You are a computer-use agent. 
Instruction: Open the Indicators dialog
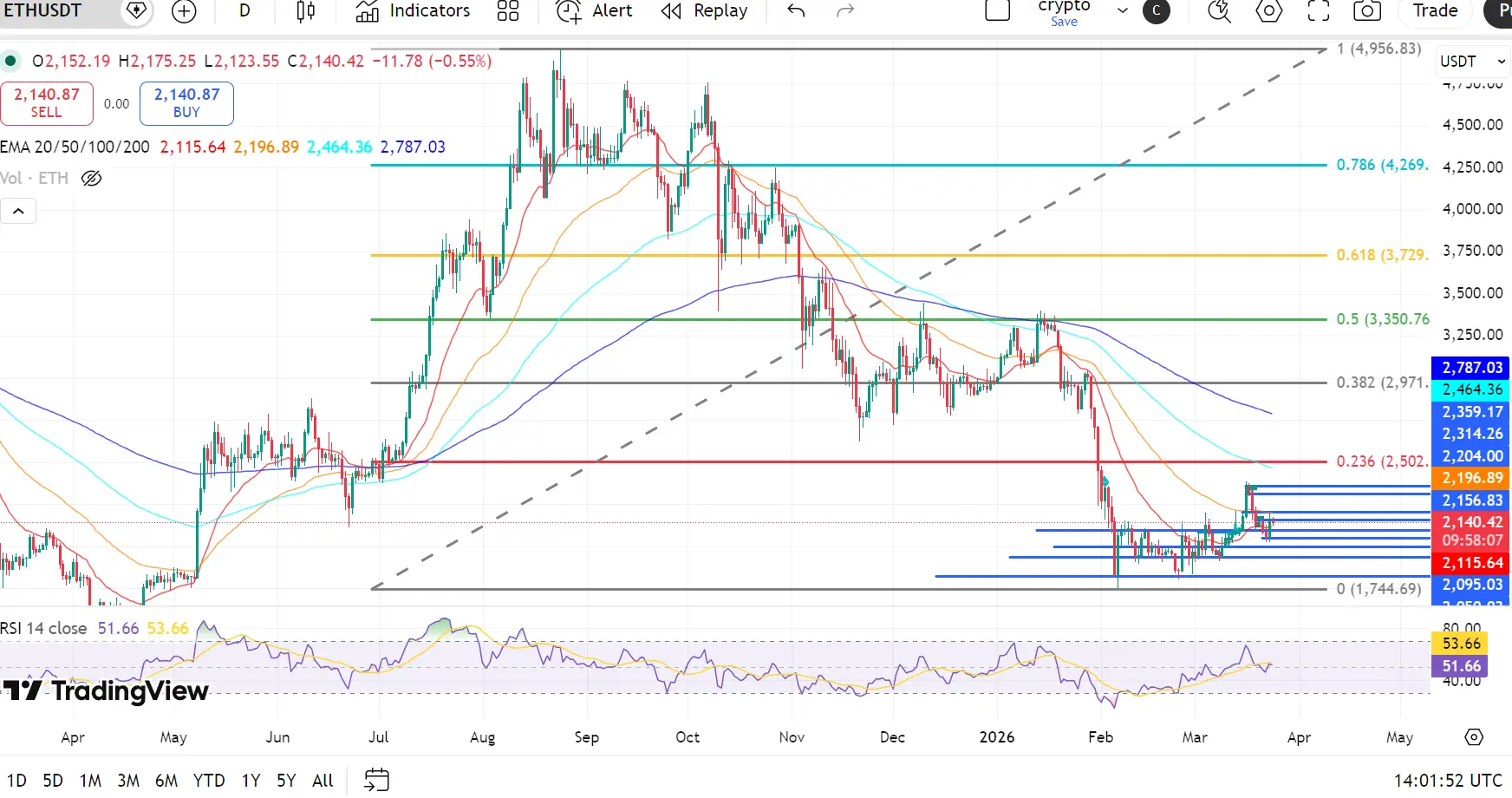pos(413,10)
